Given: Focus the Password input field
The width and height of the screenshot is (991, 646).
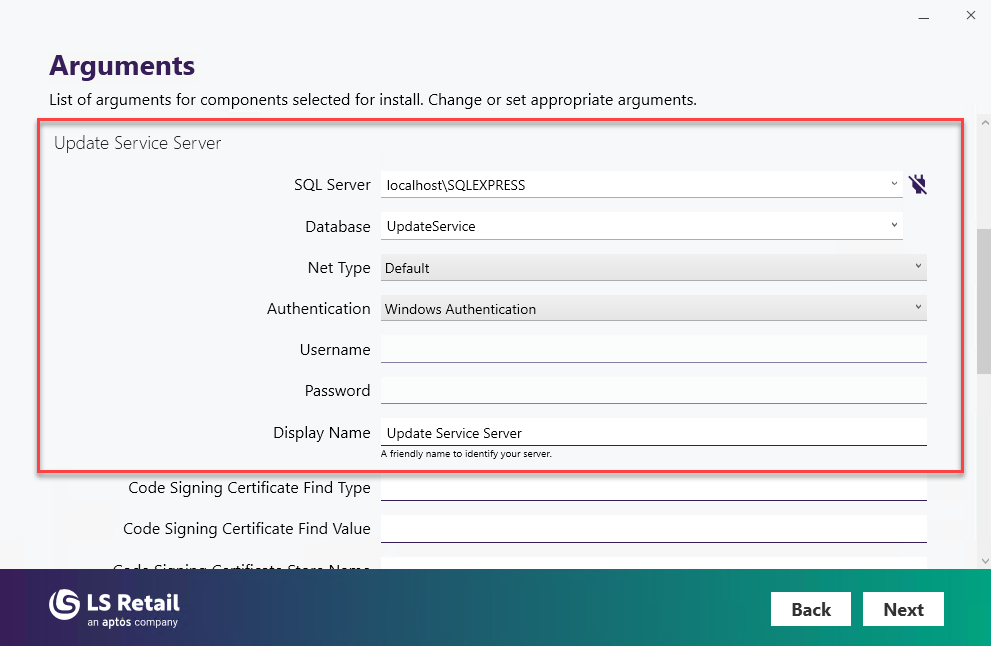Looking at the screenshot, I should click(653, 390).
